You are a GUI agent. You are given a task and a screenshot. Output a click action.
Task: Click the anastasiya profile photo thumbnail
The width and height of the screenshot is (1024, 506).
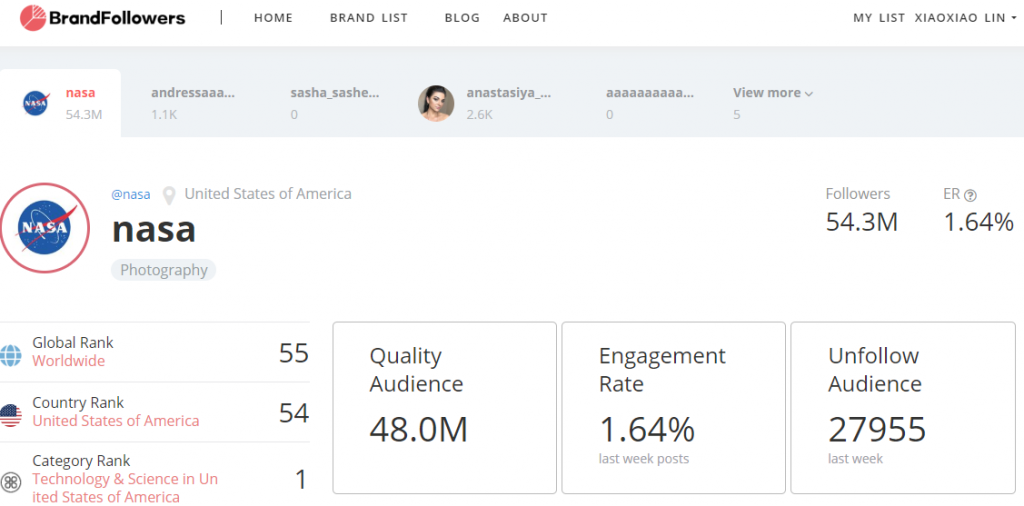click(436, 103)
